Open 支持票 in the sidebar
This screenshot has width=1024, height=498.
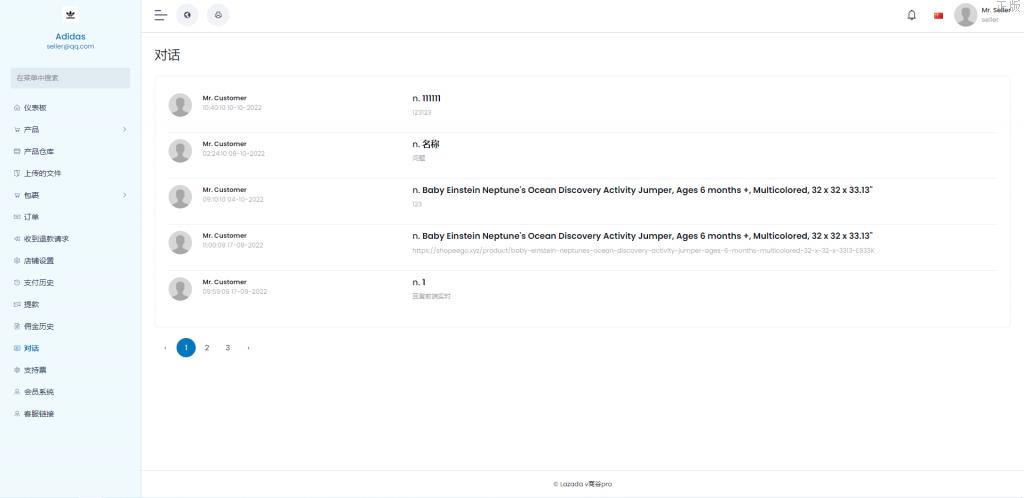(35, 370)
